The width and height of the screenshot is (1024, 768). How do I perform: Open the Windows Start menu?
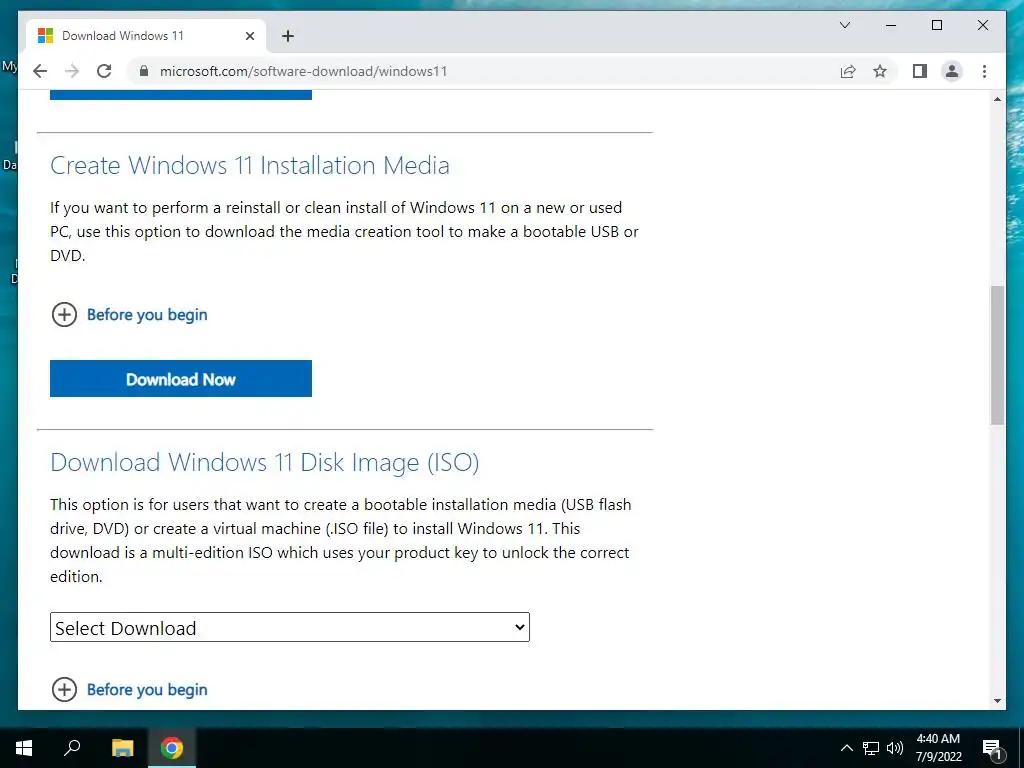[x=24, y=748]
